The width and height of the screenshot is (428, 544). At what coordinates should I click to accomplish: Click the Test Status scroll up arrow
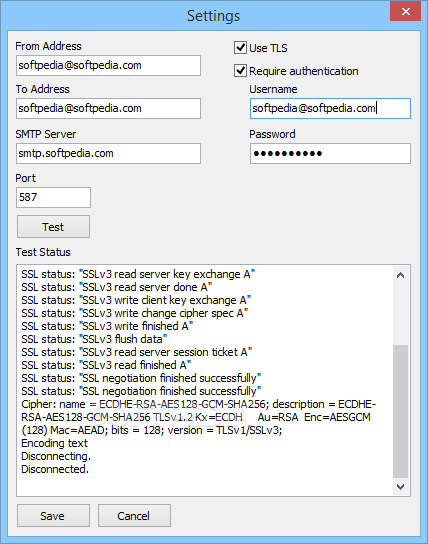(401, 275)
